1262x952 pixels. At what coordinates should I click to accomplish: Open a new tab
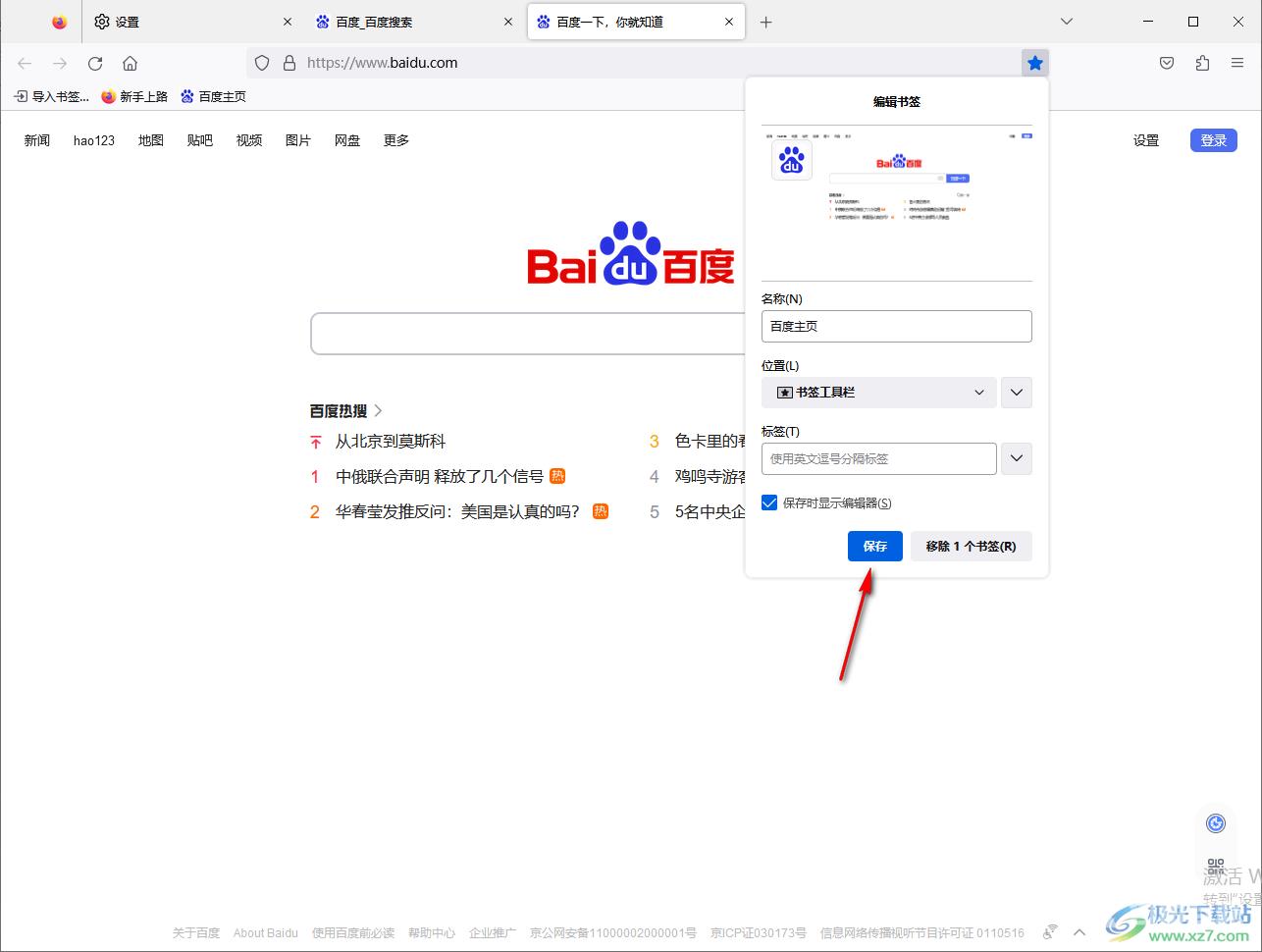pos(766,22)
